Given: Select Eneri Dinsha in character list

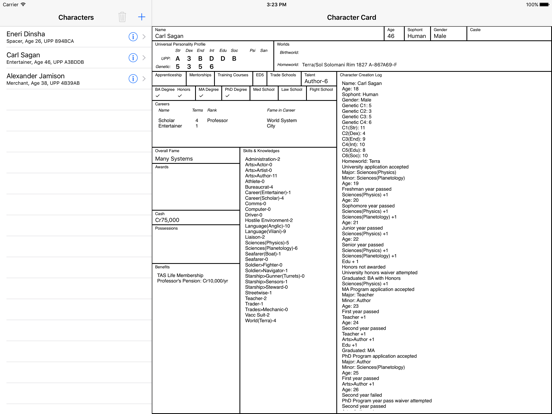Looking at the screenshot, I should [x=76, y=37].
